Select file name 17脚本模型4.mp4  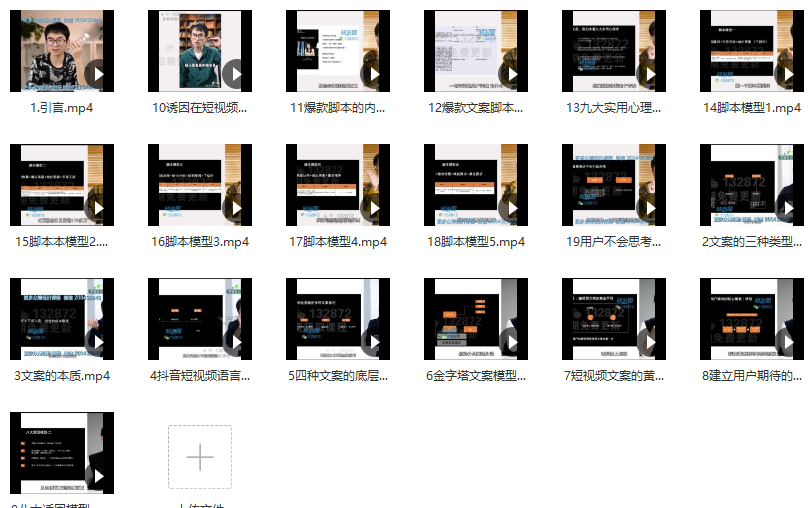pos(338,242)
